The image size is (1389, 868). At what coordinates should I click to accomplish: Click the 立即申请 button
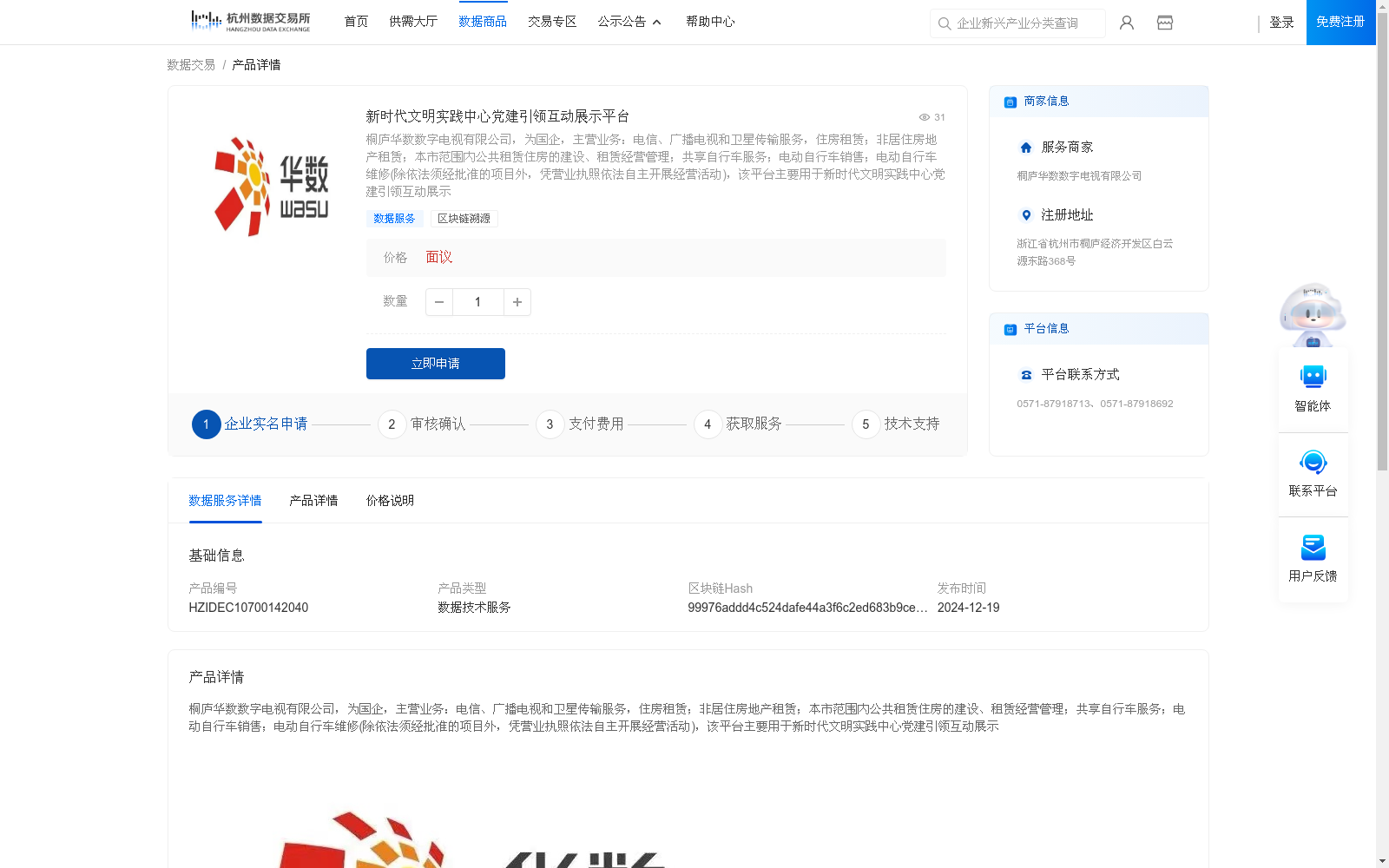click(x=436, y=364)
